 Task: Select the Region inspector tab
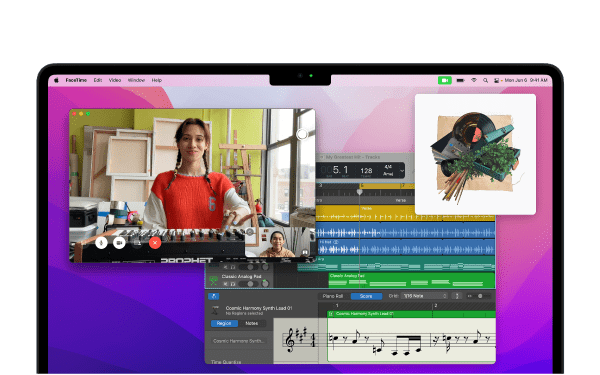coord(224,323)
